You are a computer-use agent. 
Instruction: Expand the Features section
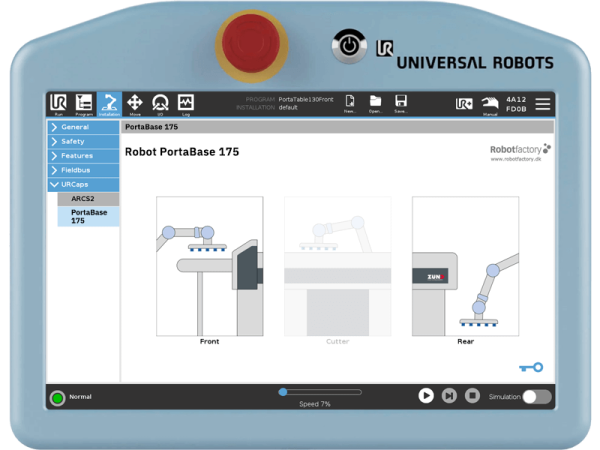click(x=83, y=156)
